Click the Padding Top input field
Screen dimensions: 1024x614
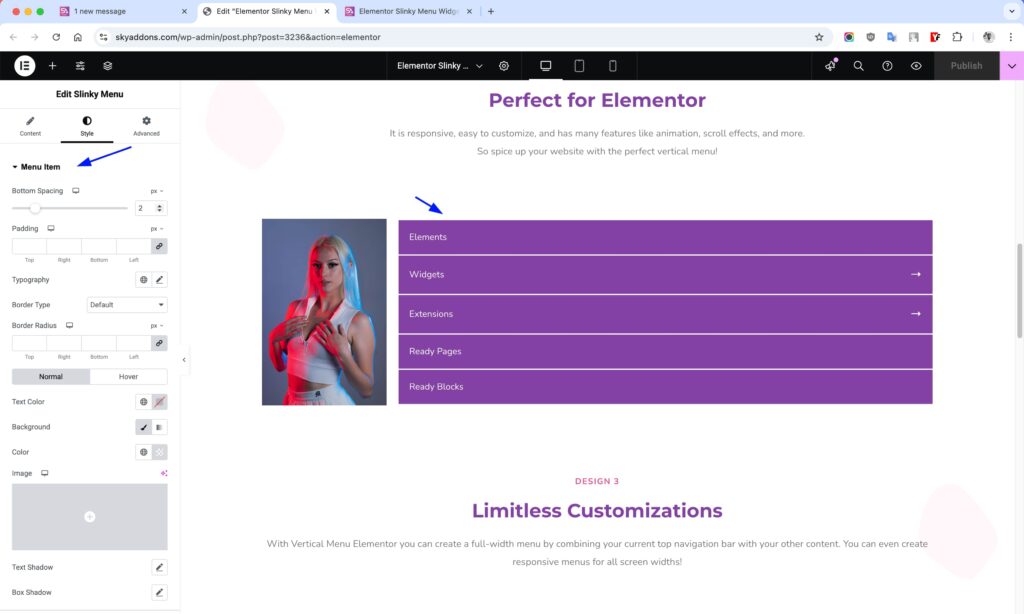pyautogui.click(x=29, y=246)
